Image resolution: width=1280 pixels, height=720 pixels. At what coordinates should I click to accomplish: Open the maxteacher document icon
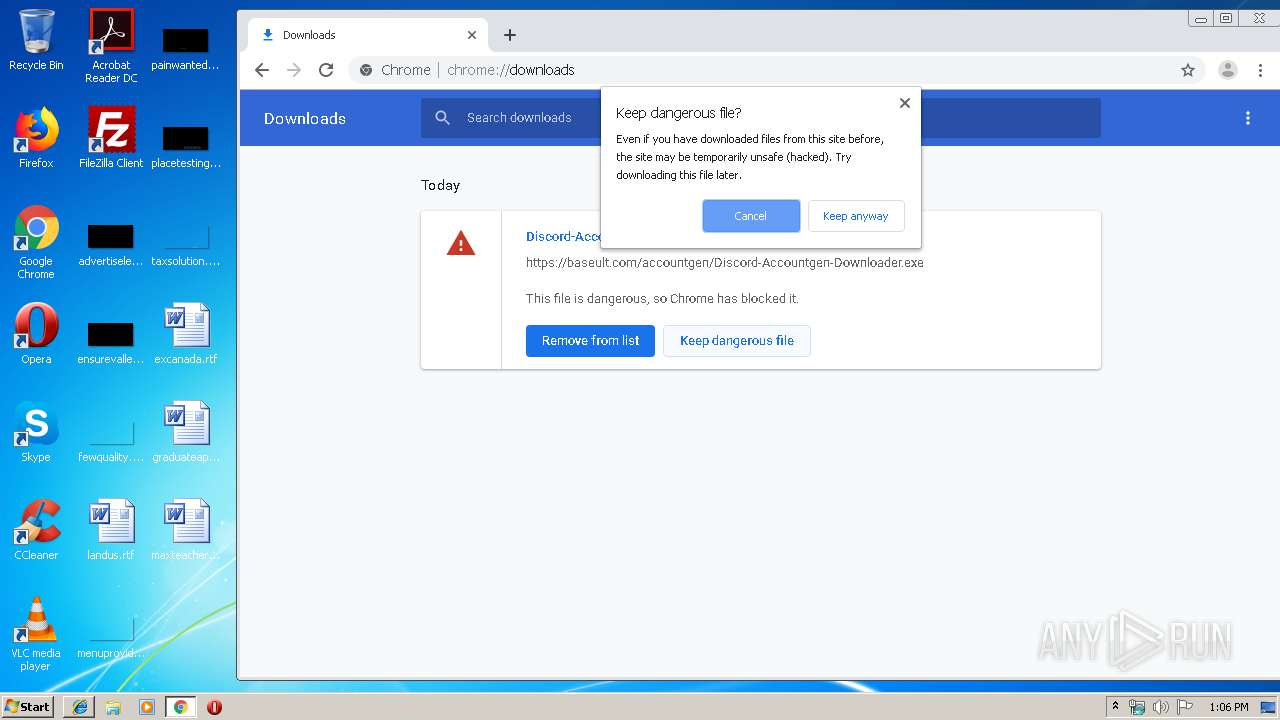point(186,530)
